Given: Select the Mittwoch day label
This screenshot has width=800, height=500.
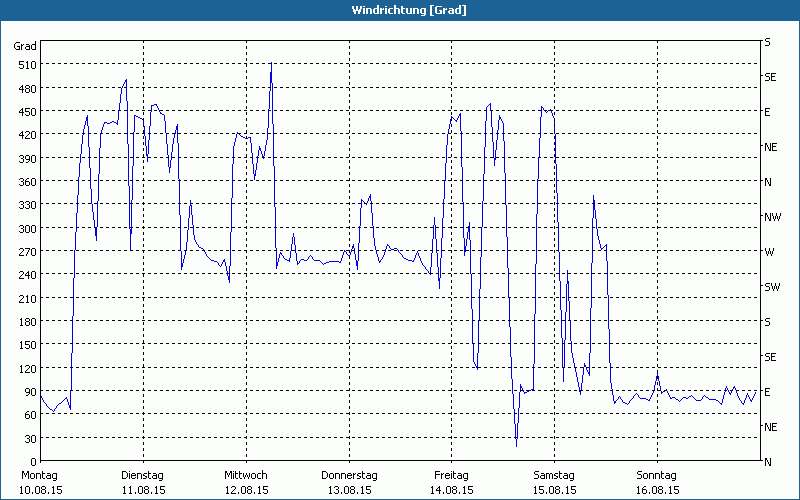Looking at the screenshot, I should click(246, 475).
